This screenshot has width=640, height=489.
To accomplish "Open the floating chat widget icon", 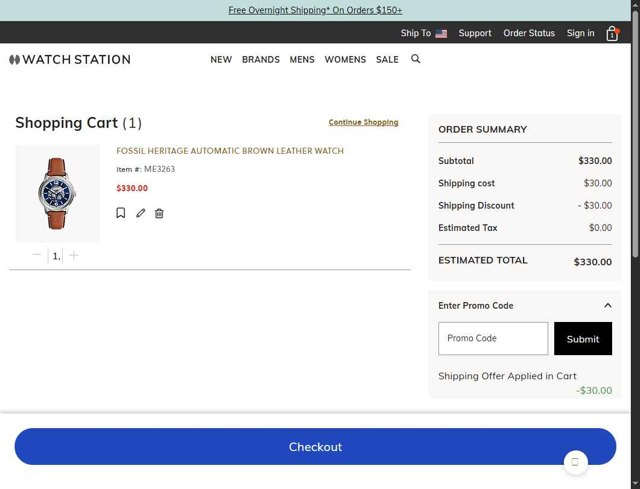I will pyautogui.click(x=576, y=462).
